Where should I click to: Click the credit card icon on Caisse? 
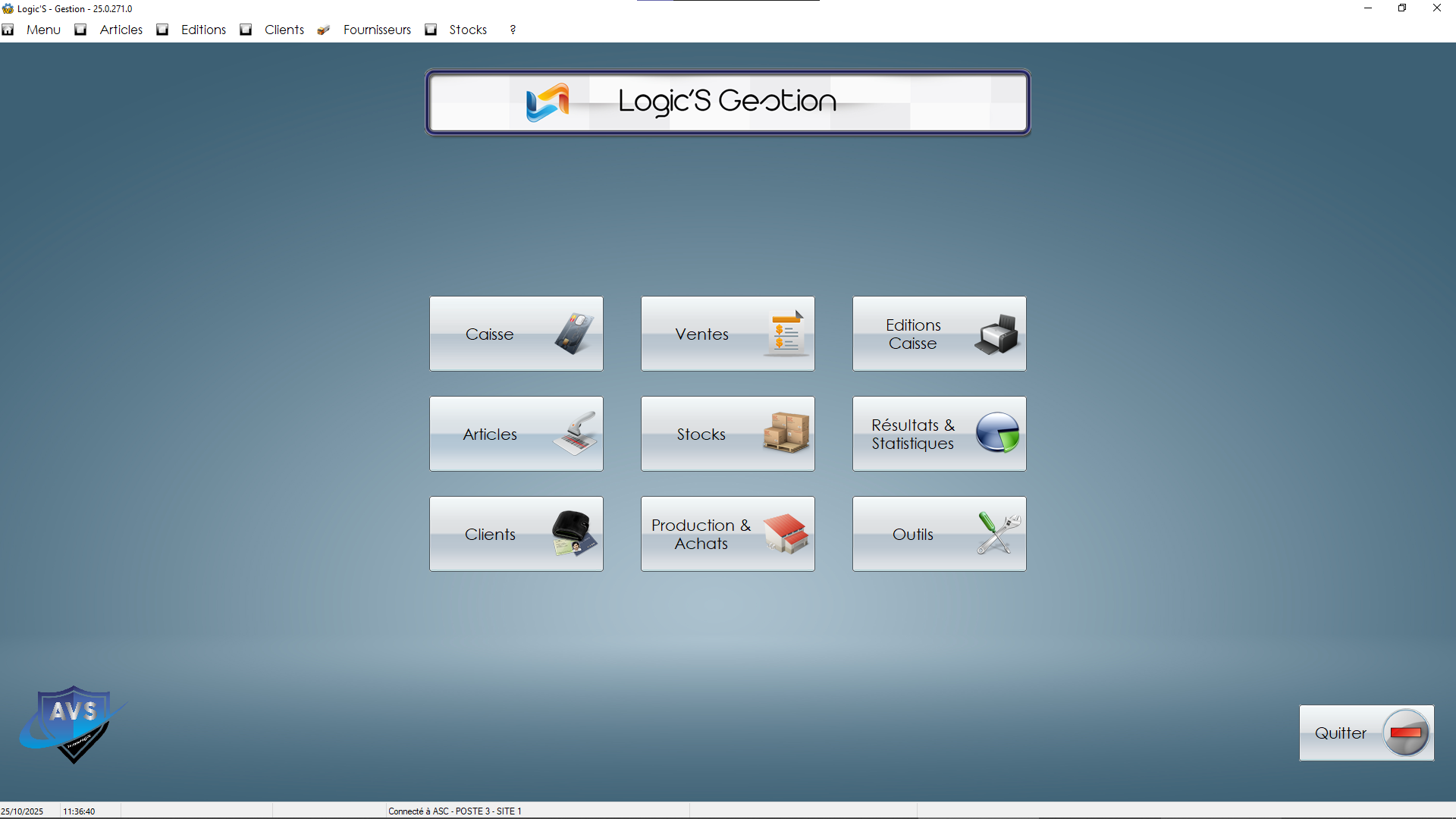(574, 334)
